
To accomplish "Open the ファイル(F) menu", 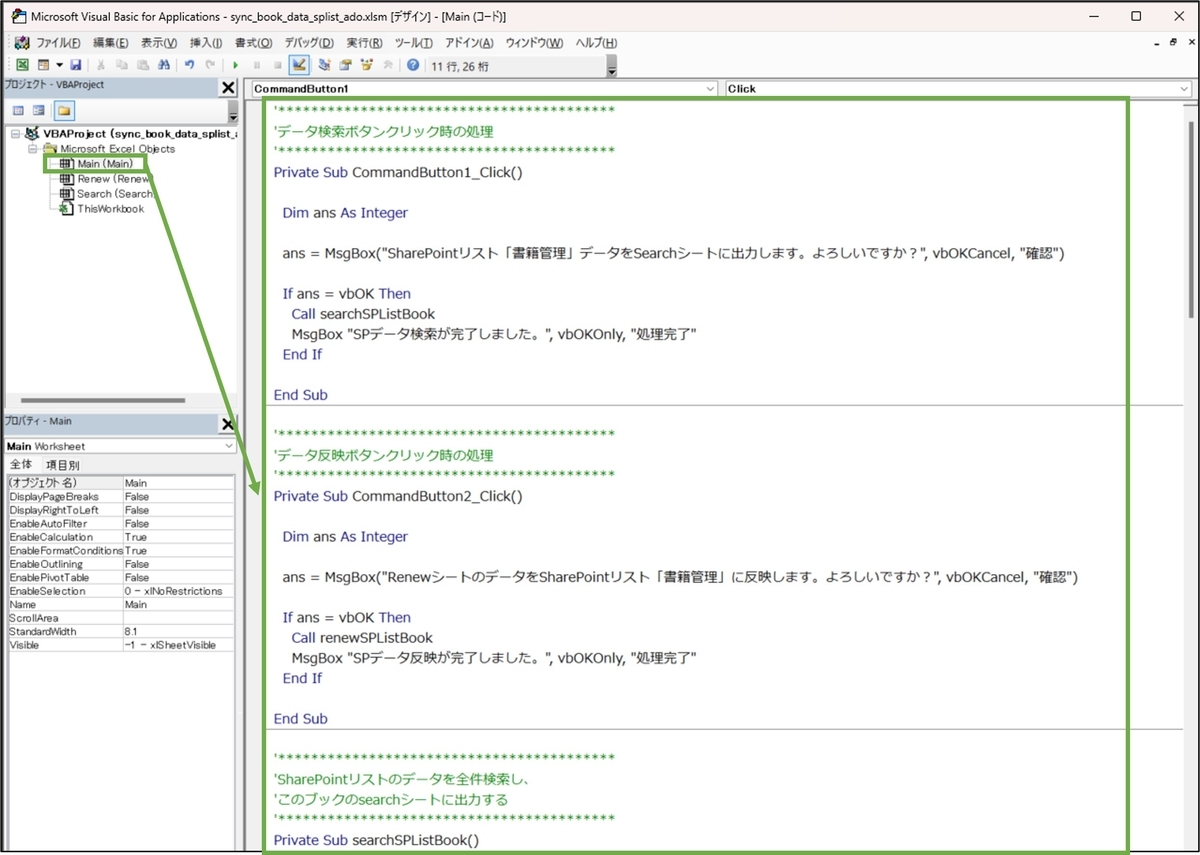I will [59, 43].
